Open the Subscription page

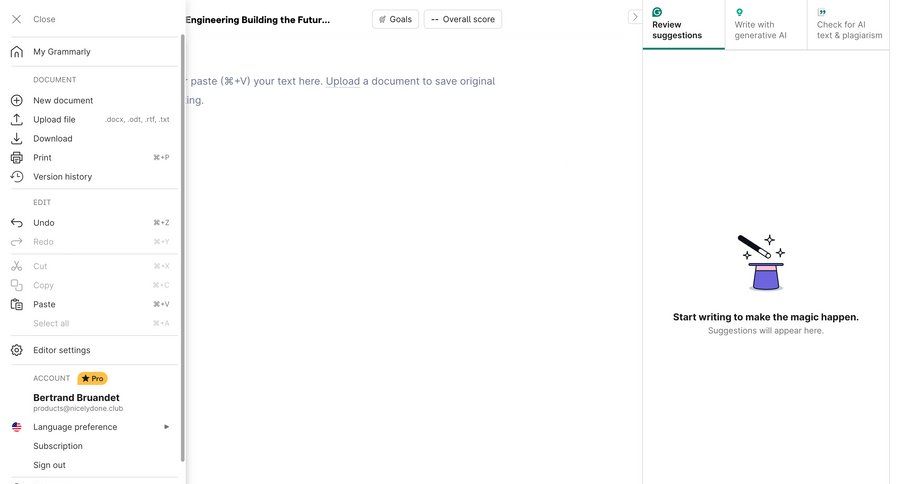coord(58,446)
